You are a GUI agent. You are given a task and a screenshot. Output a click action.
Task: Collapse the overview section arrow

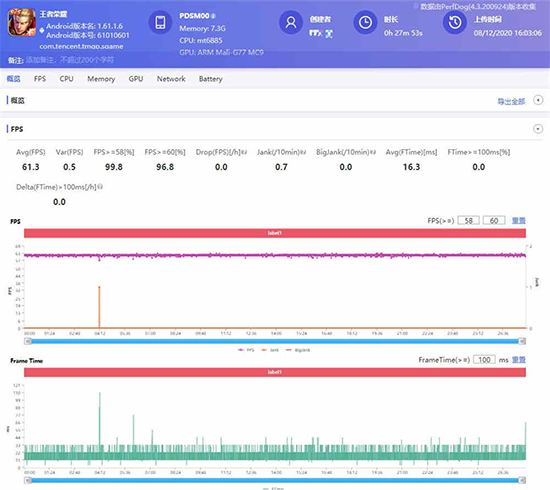(538, 100)
